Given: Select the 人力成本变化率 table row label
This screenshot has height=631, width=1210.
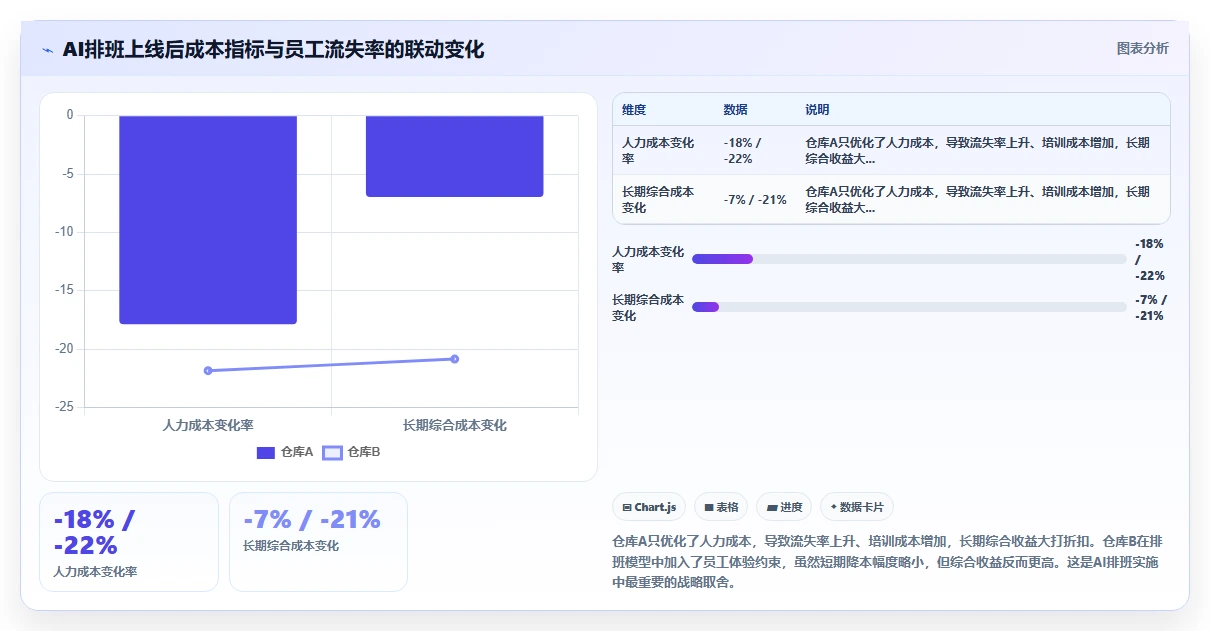Looking at the screenshot, I should pyautogui.click(x=658, y=151).
